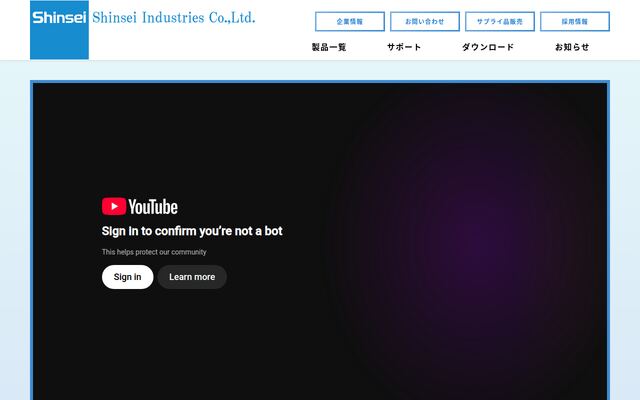
Task: Click "This helps protect our community" text
Action: pos(154,252)
